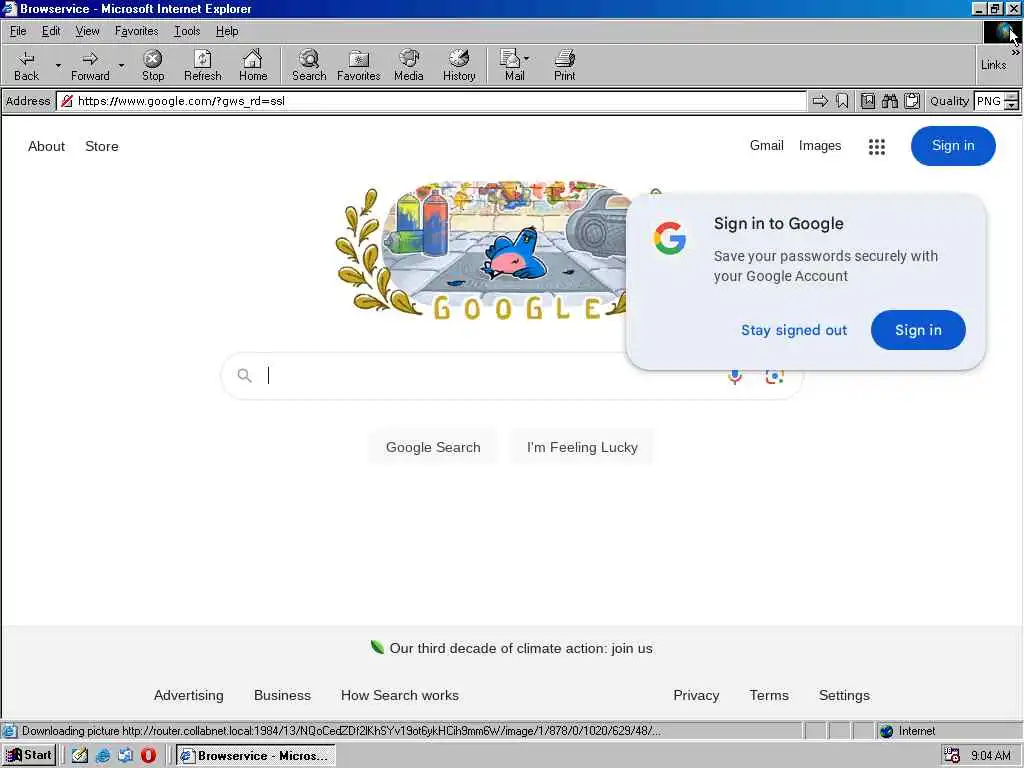The height and width of the screenshot is (768, 1024).
Task: Click the first quick launch notepad icon
Action: pos(80,755)
